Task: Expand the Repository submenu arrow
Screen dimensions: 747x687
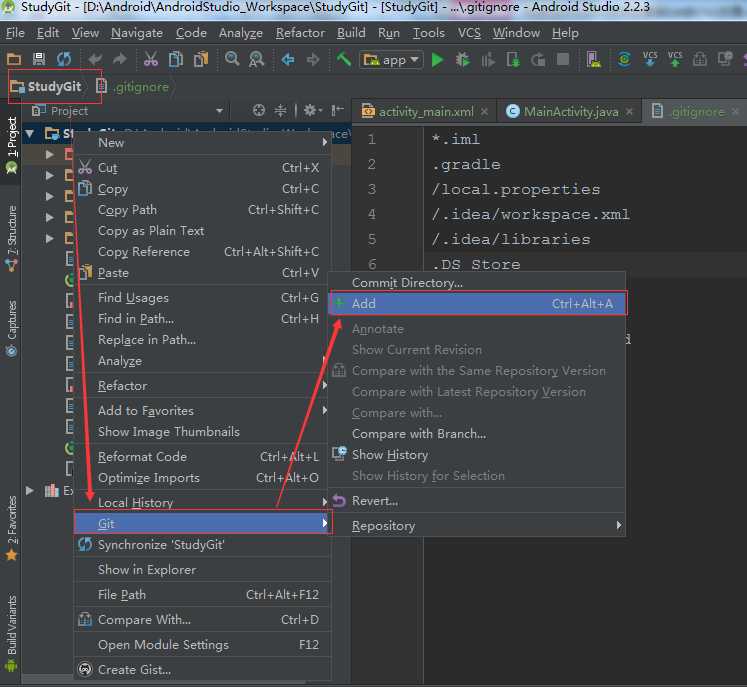Action: point(618,525)
